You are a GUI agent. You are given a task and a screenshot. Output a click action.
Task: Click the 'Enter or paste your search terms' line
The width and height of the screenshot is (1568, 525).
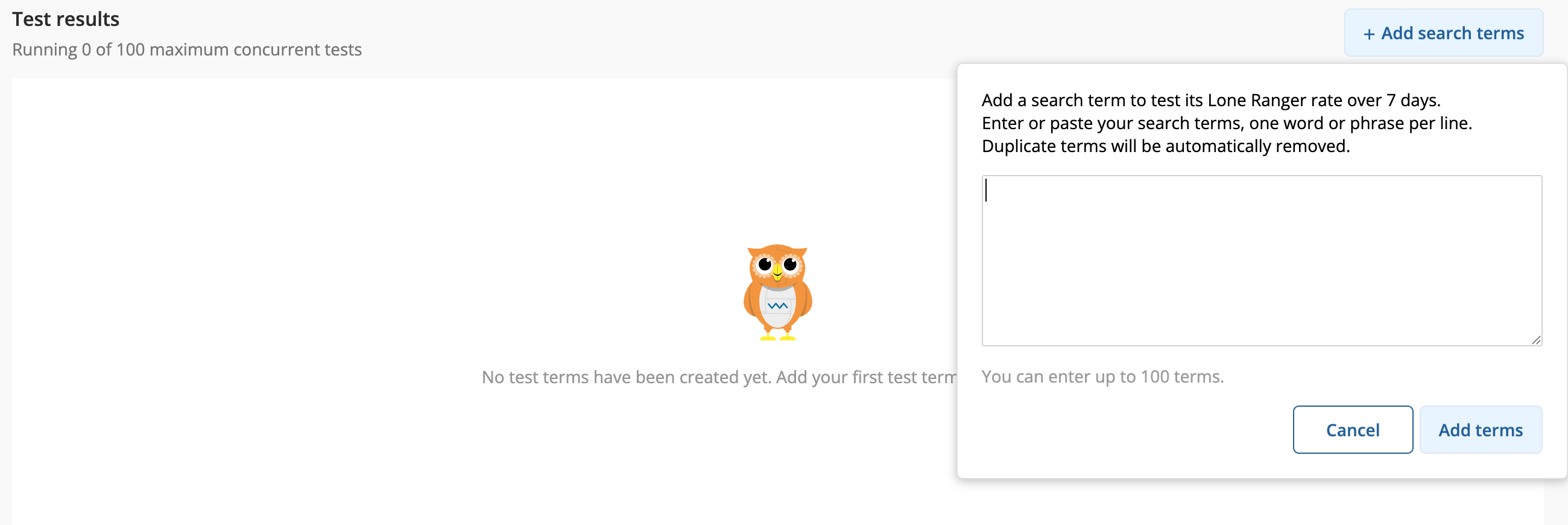pos(1227,123)
